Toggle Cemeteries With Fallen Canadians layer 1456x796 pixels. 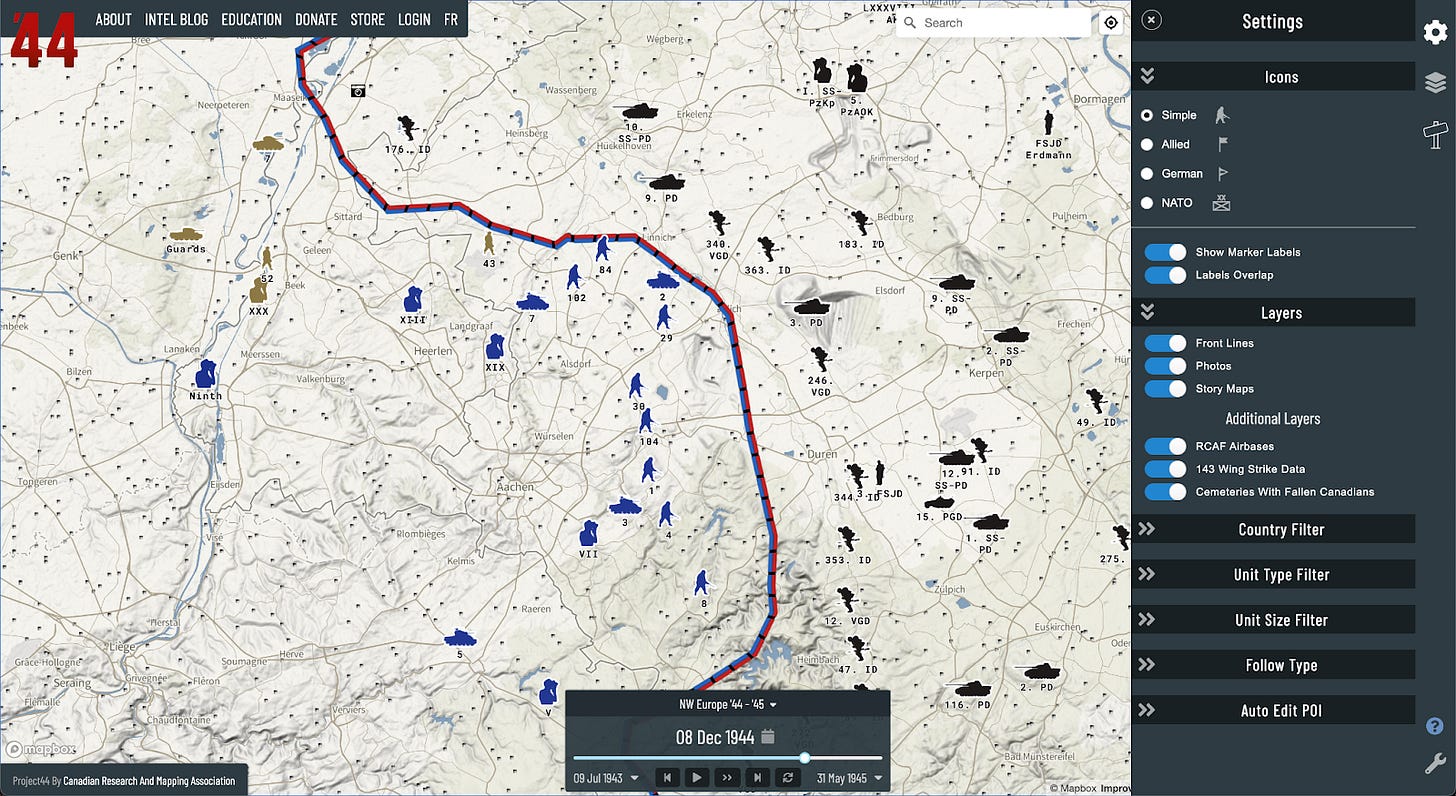(x=1165, y=492)
